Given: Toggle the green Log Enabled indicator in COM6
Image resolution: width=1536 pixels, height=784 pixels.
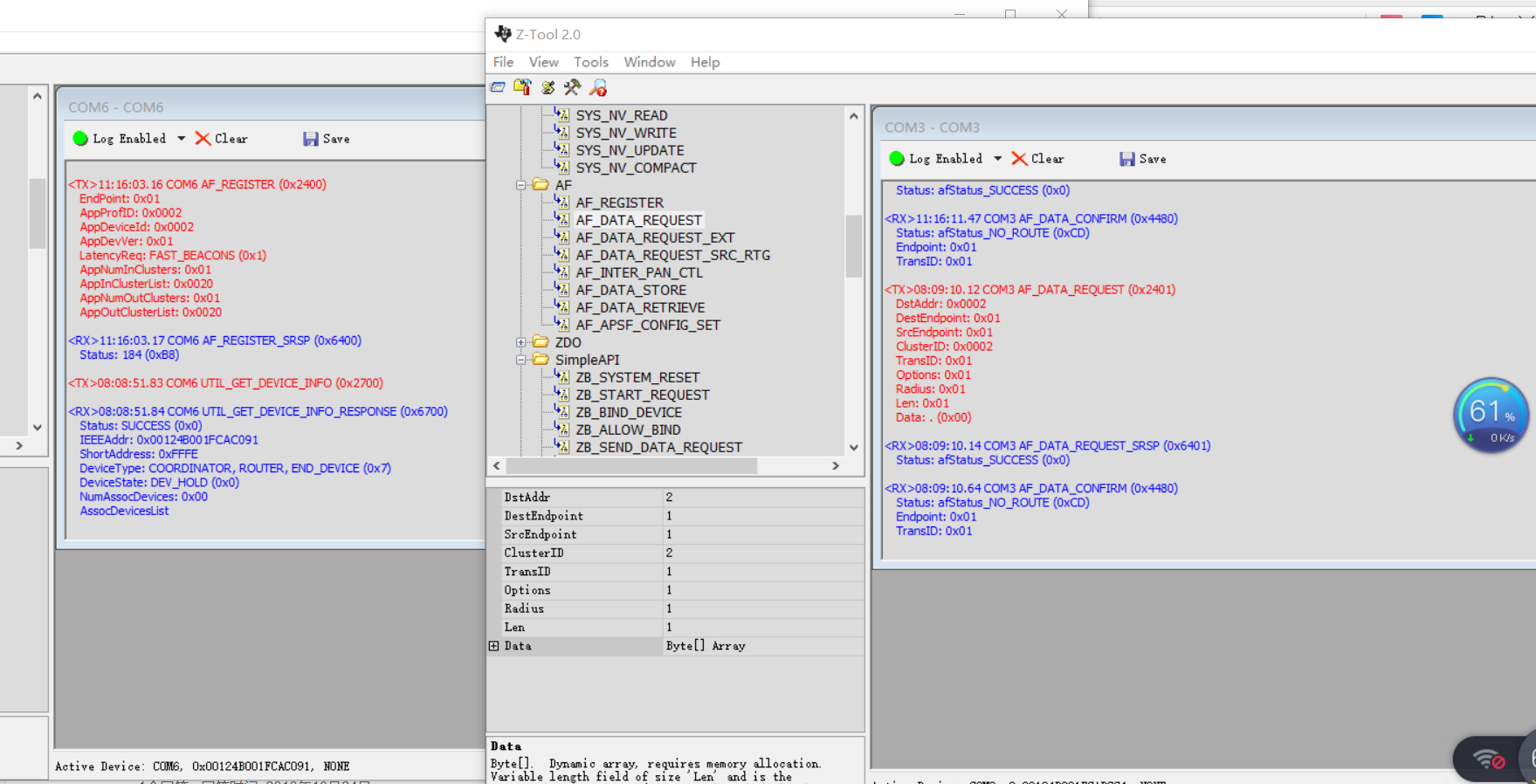Looking at the screenshot, I should tap(80, 139).
